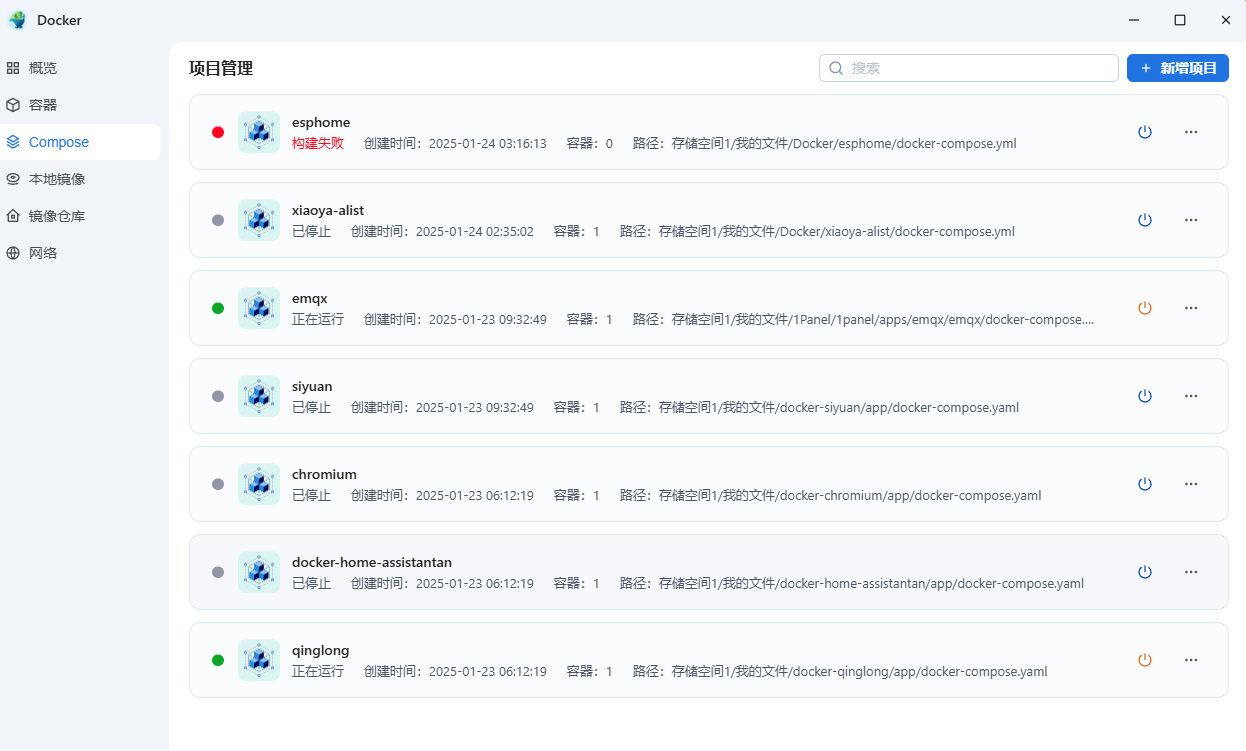Click the 项目管理 page heading
This screenshot has width=1246, height=751.
pyautogui.click(x=221, y=68)
